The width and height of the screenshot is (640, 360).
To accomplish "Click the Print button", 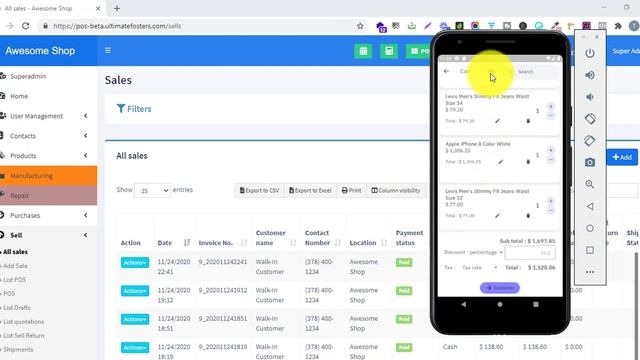I will pos(351,191).
